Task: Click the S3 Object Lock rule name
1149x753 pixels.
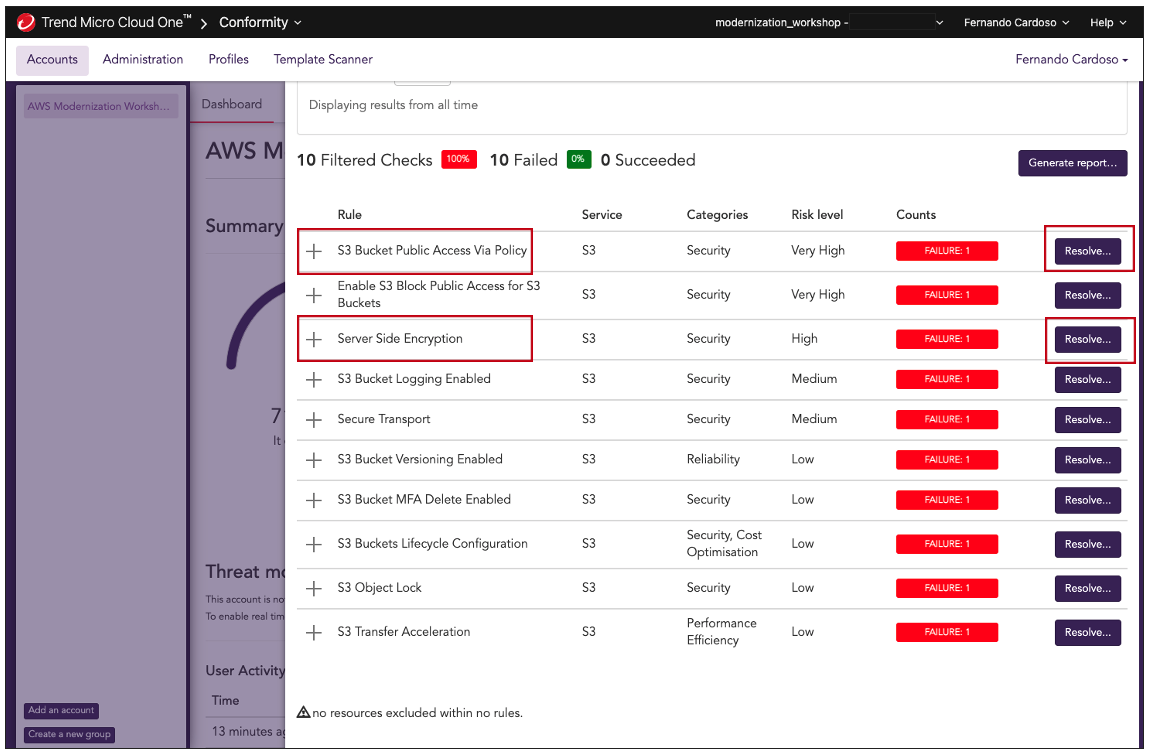Action: pyautogui.click(x=380, y=588)
